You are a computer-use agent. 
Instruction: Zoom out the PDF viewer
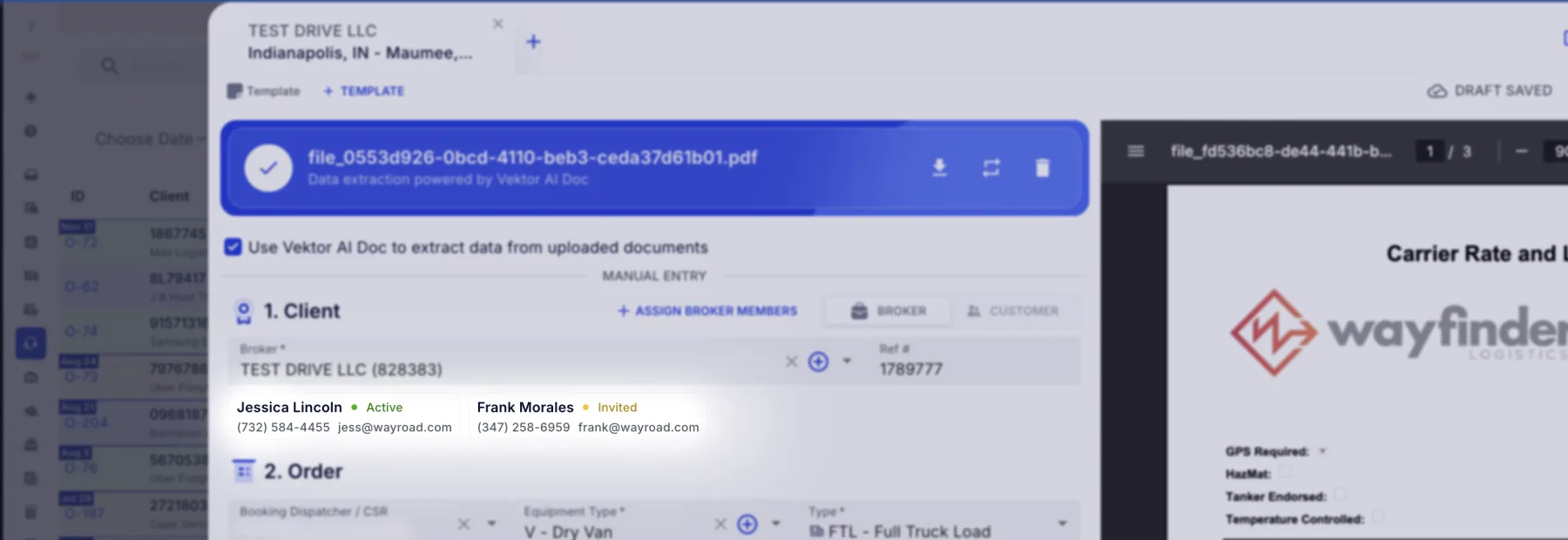(x=1521, y=151)
